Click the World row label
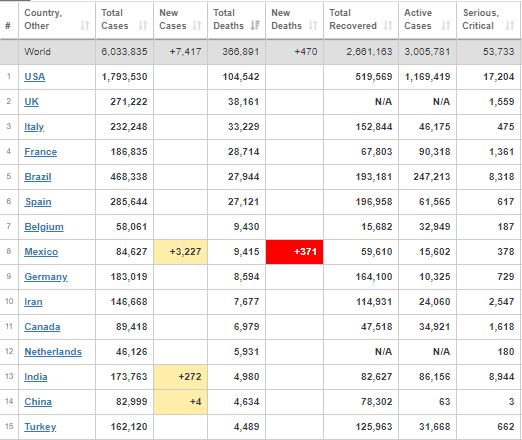This screenshot has height=440, width=522. pos(37,52)
